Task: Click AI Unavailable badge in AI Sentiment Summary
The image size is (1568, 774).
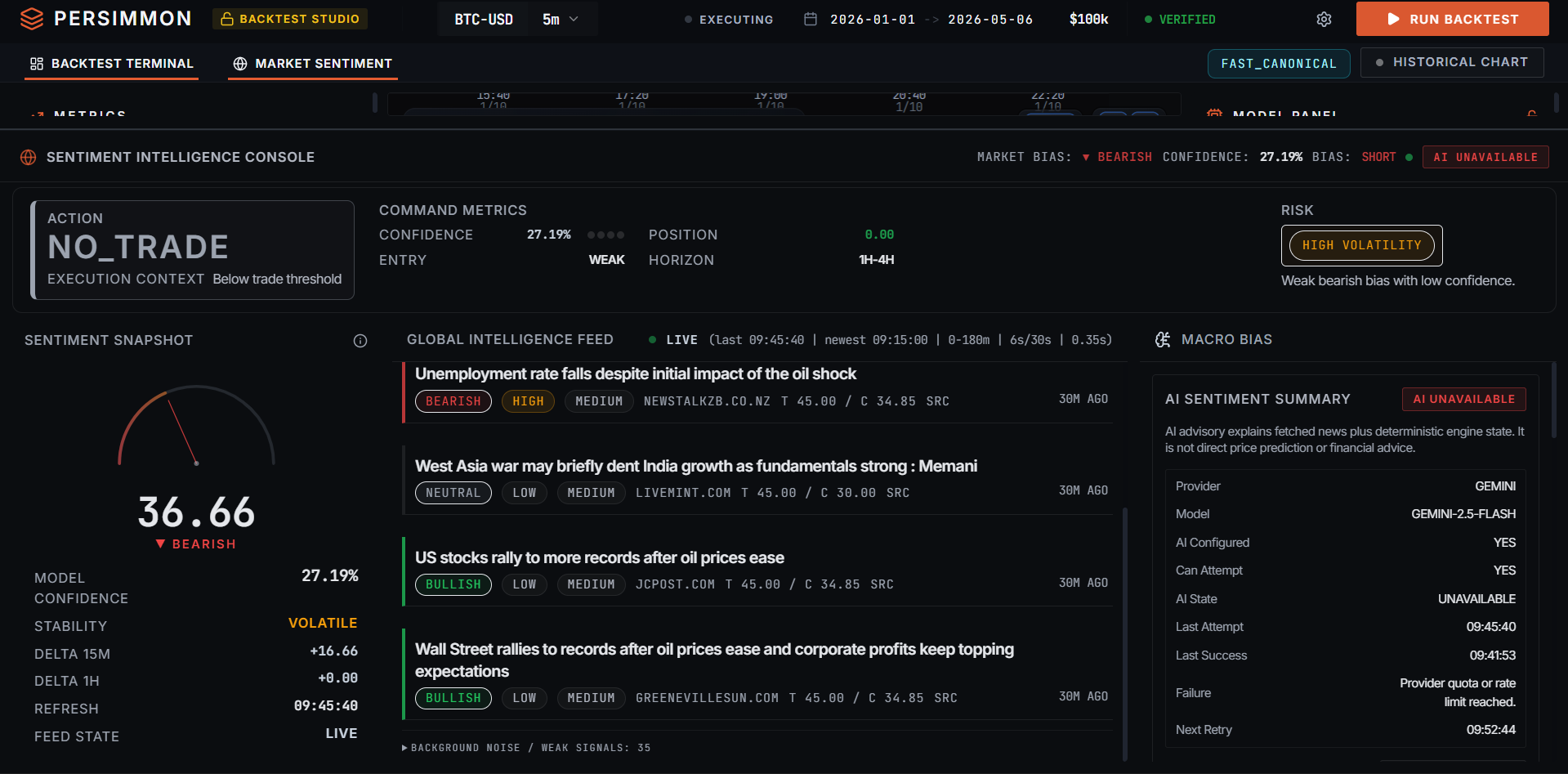Action: (x=1464, y=399)
